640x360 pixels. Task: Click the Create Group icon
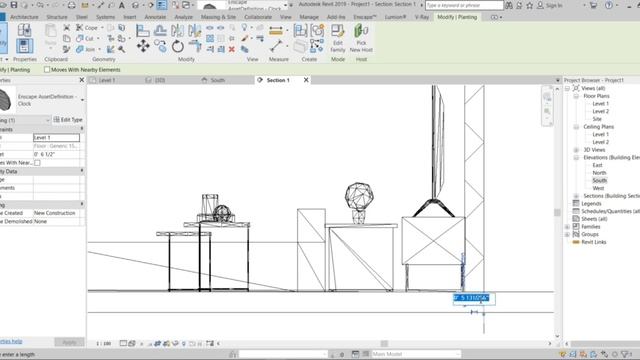(x=317, y=30)
